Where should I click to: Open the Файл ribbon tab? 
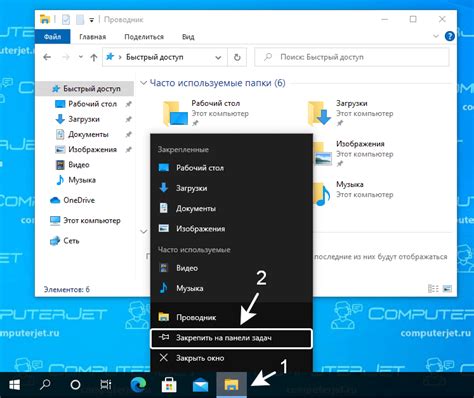pyautogui.click(x=52, y=37)
